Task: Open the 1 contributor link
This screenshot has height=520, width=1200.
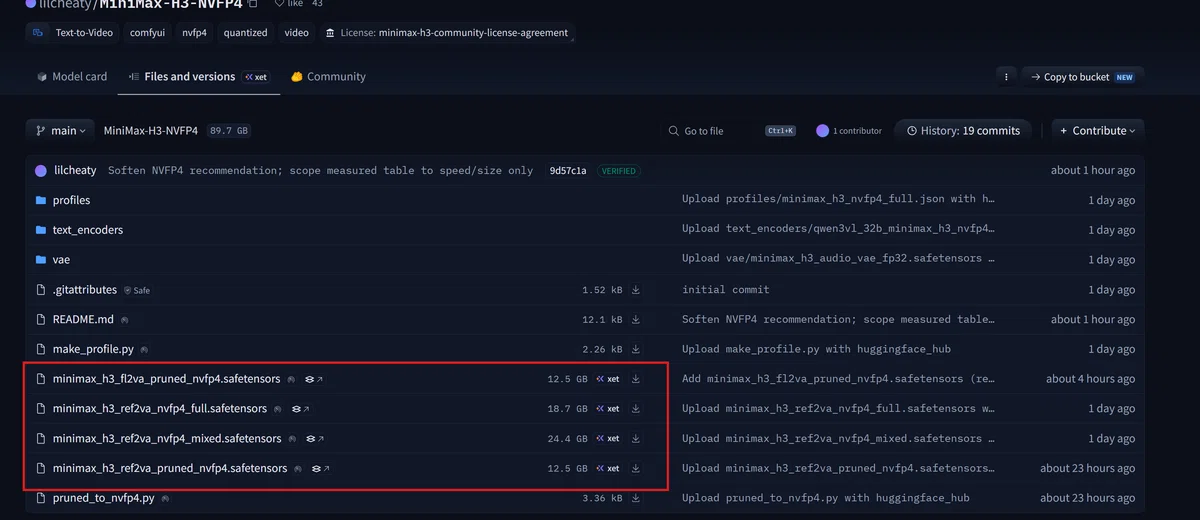Action: coord(849,131)
